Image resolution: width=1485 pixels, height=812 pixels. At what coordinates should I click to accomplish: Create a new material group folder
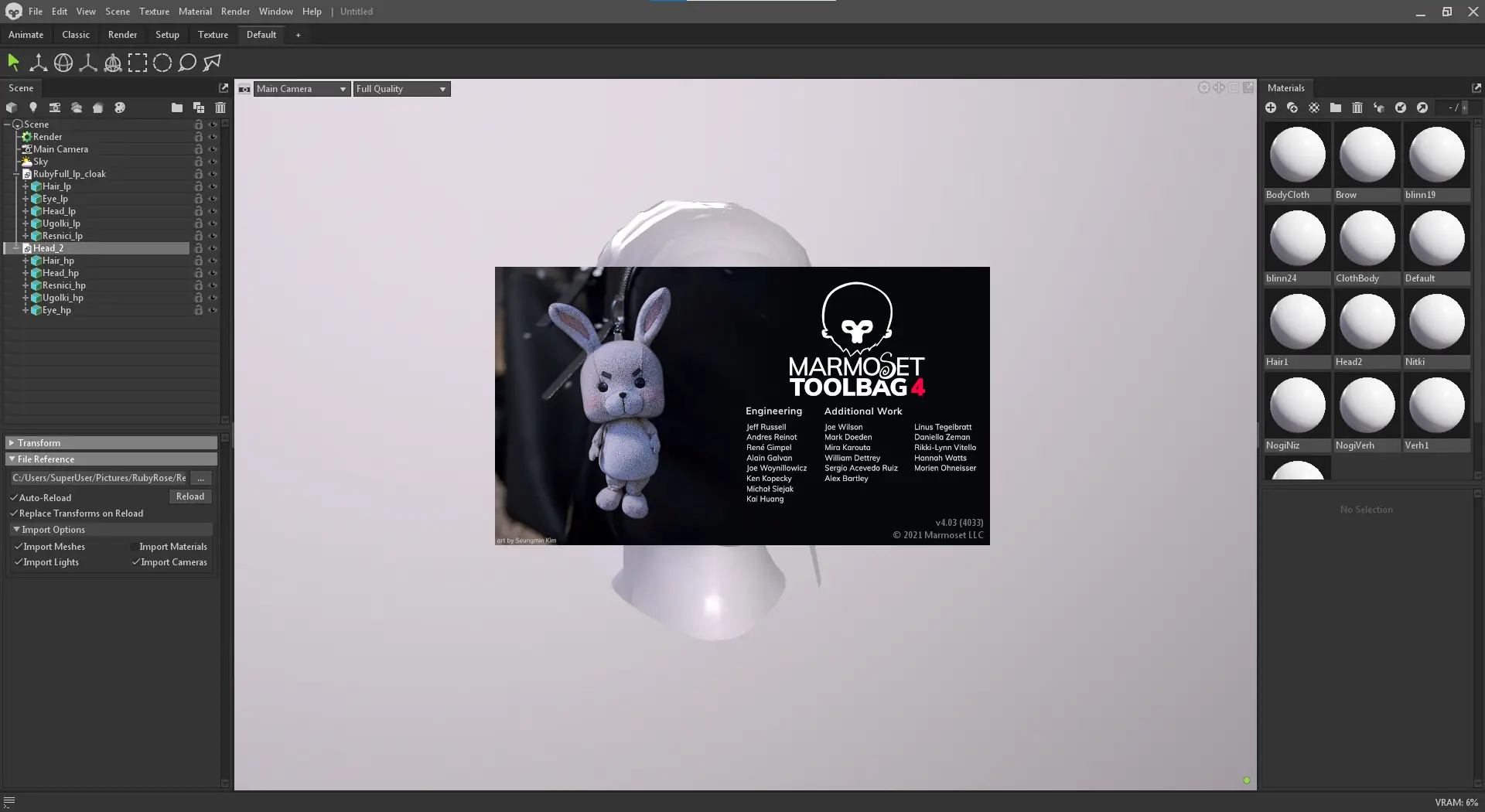click(1336, 107)
